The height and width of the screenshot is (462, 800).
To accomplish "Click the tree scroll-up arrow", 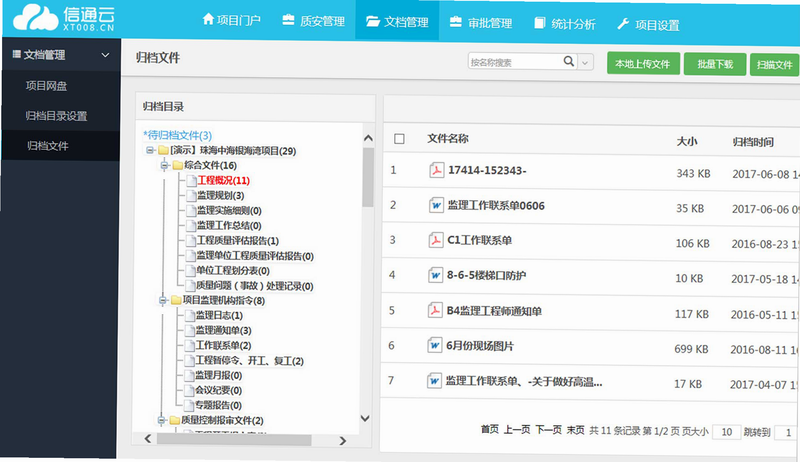I will point(368,138).
